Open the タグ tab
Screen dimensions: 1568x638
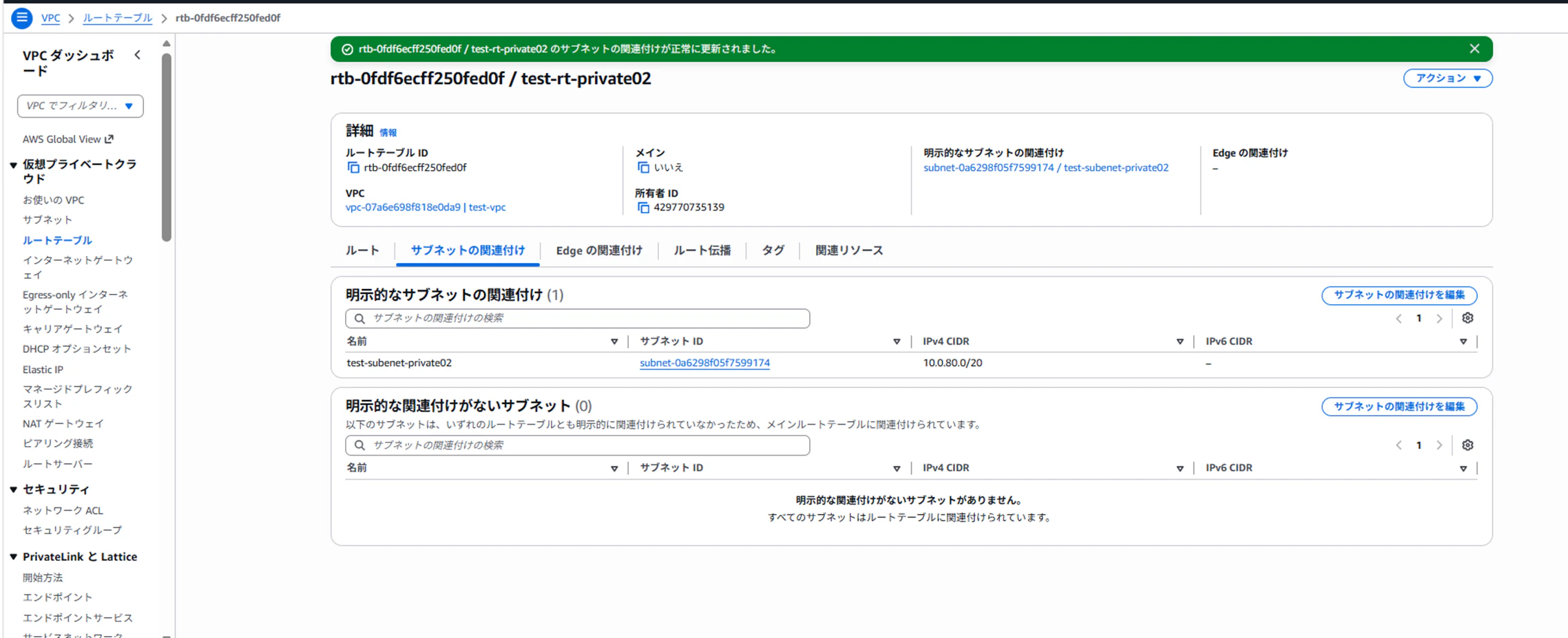[x=773, y=251]
